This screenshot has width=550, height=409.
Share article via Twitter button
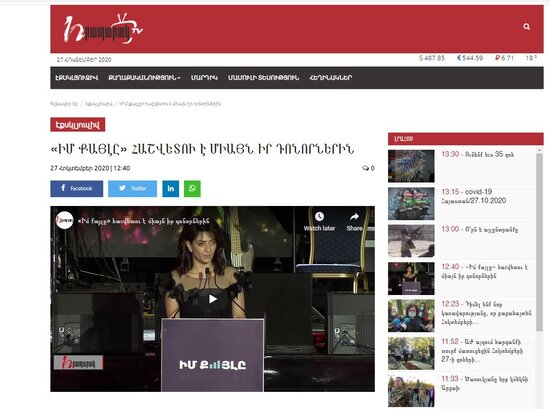point(132,189)
